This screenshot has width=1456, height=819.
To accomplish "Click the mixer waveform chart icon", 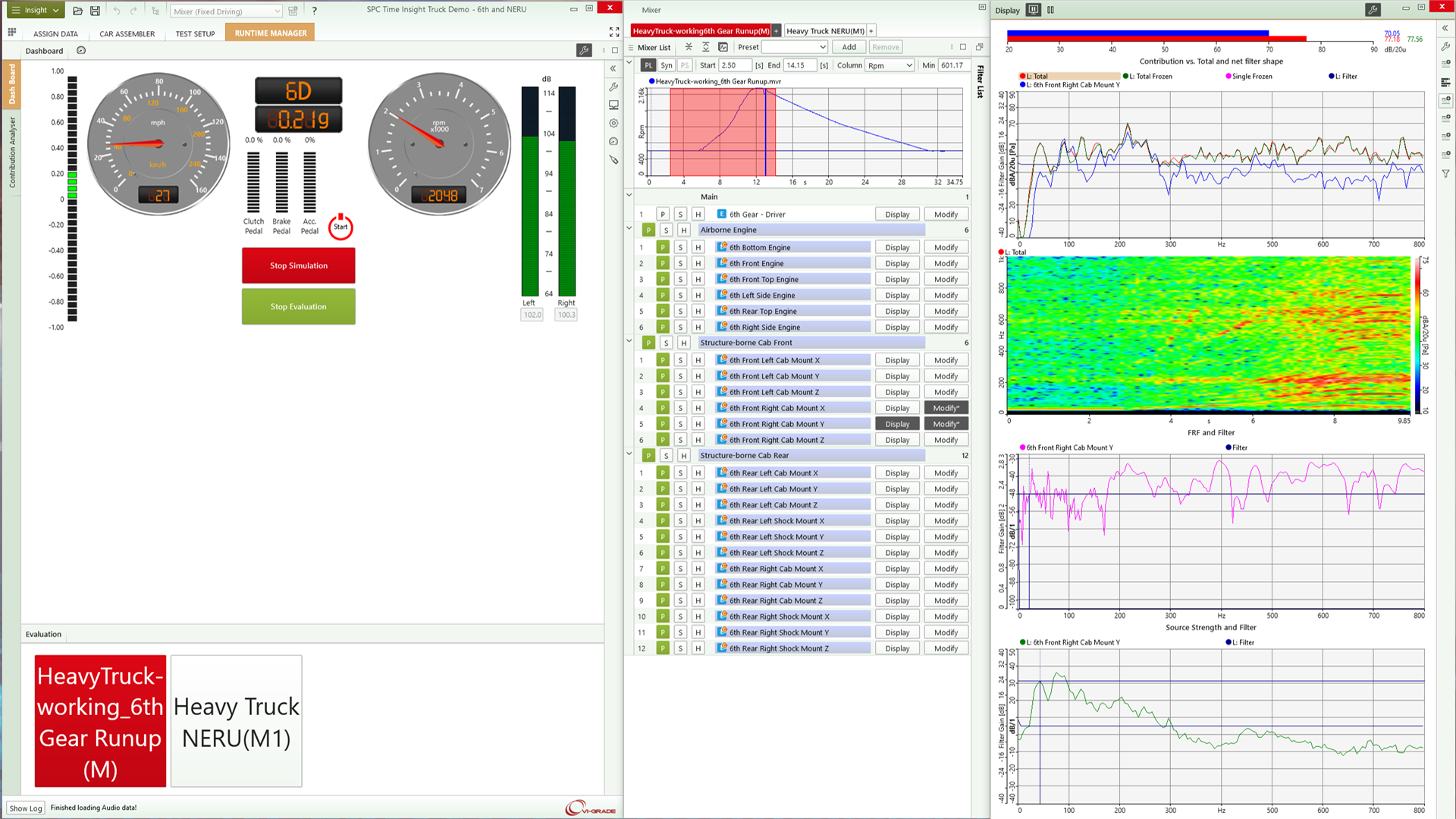I will pyautogui.click(x=723, y=47).
